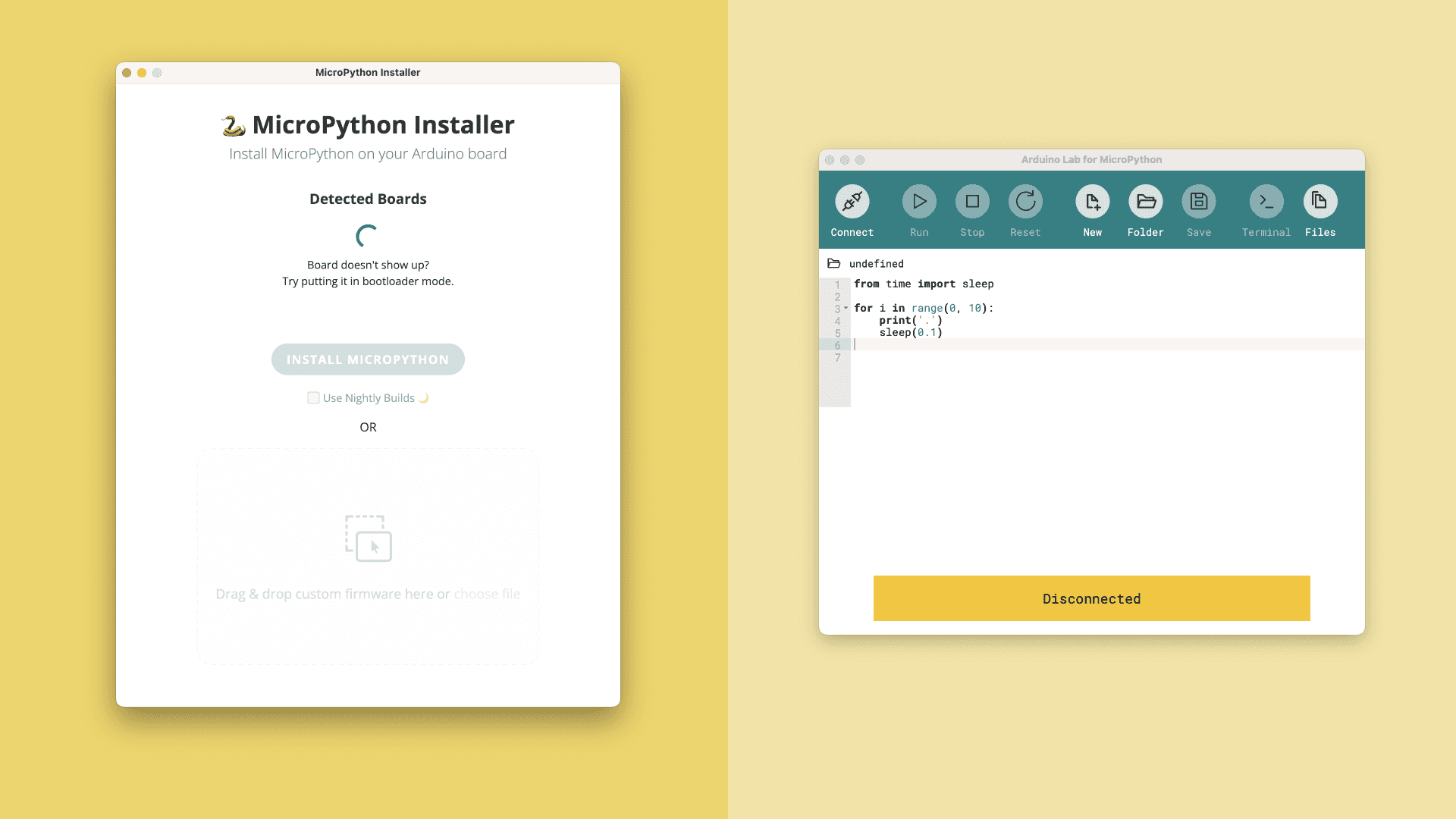Save the file with the Save icon
Image resolution: width=1456 pixels, height=819 pixels.
[x=1199, y=201]
